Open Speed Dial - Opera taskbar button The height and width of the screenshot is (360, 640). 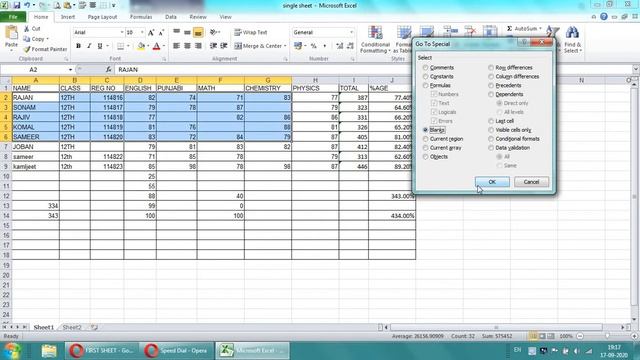[177, 351]
